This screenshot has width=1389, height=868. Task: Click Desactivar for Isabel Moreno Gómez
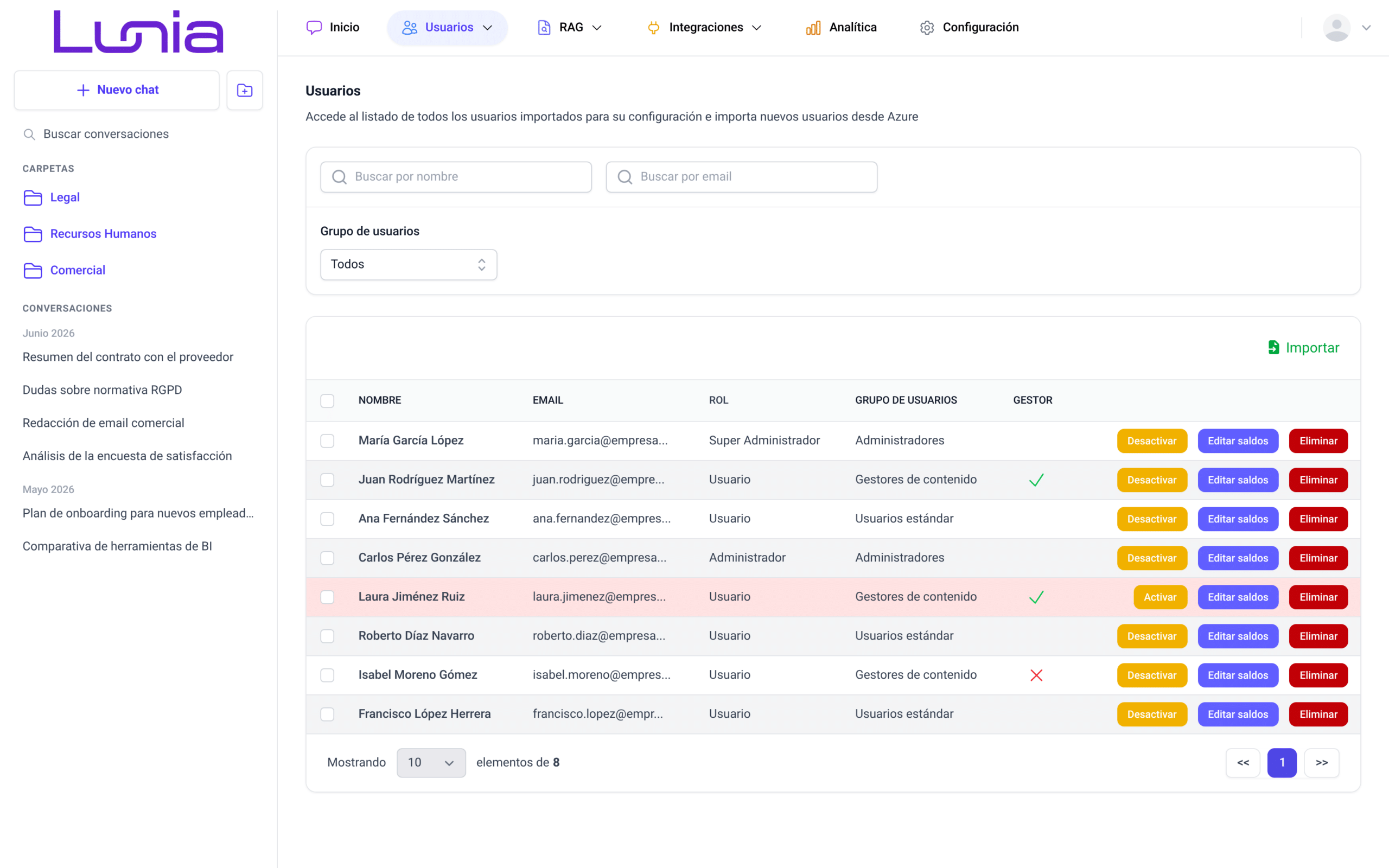(x=1152, y=675)
